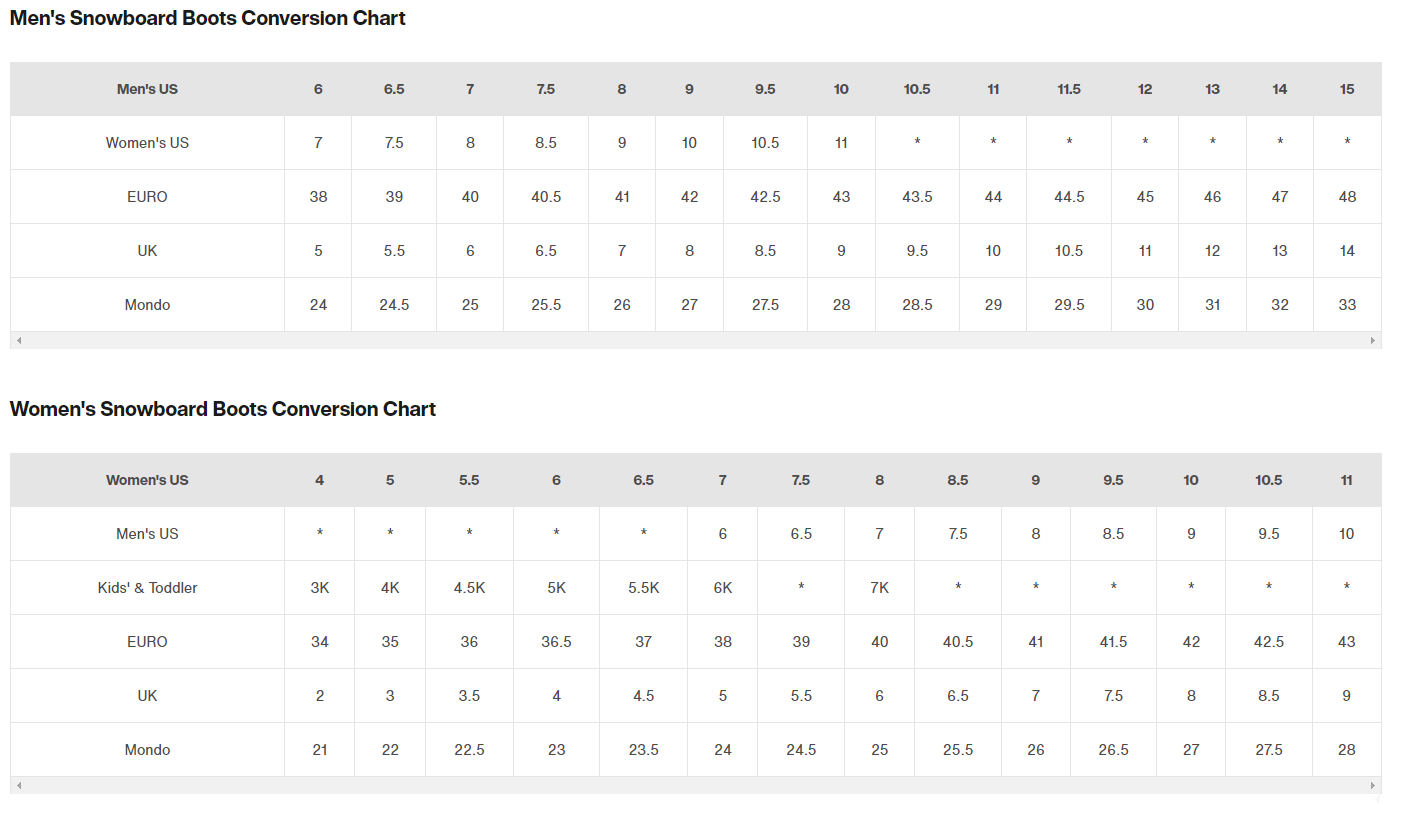Viewport: 1403px width, 818px height.
Task: Click the bold Women's US header of the women's chart
Action: coord(147,480)
